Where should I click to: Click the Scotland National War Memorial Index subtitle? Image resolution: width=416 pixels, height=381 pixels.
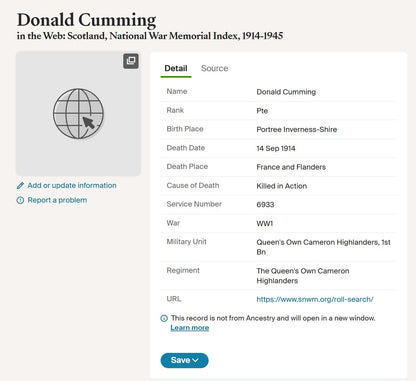[150, 36]
